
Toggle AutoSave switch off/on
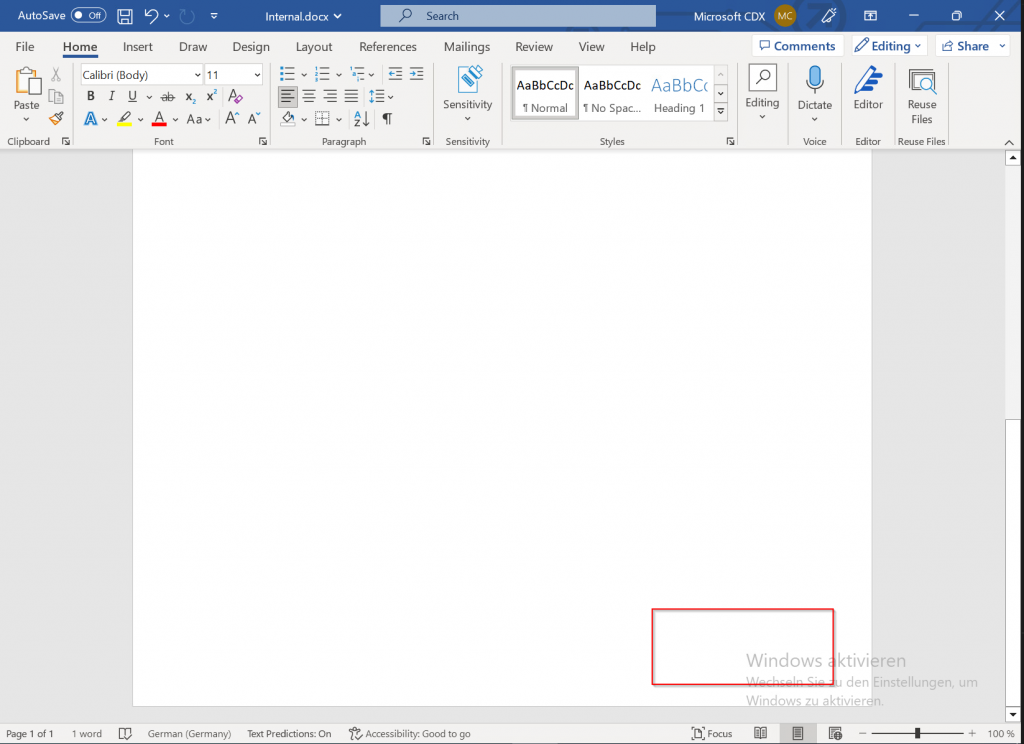coord(89,16)
